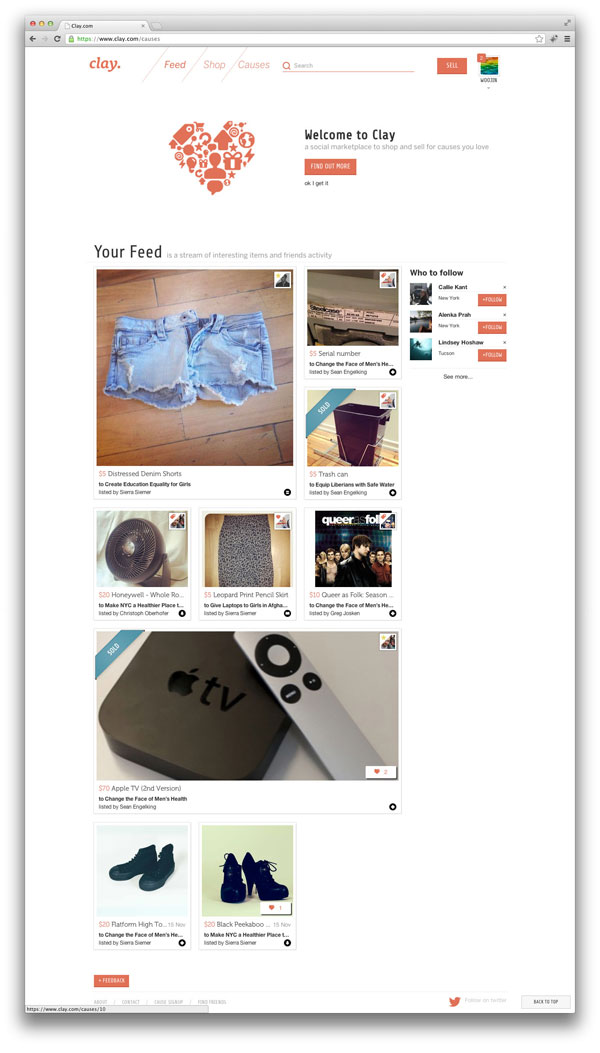
Task: Click the Find Out More button
Action: [x=330, y=167]
